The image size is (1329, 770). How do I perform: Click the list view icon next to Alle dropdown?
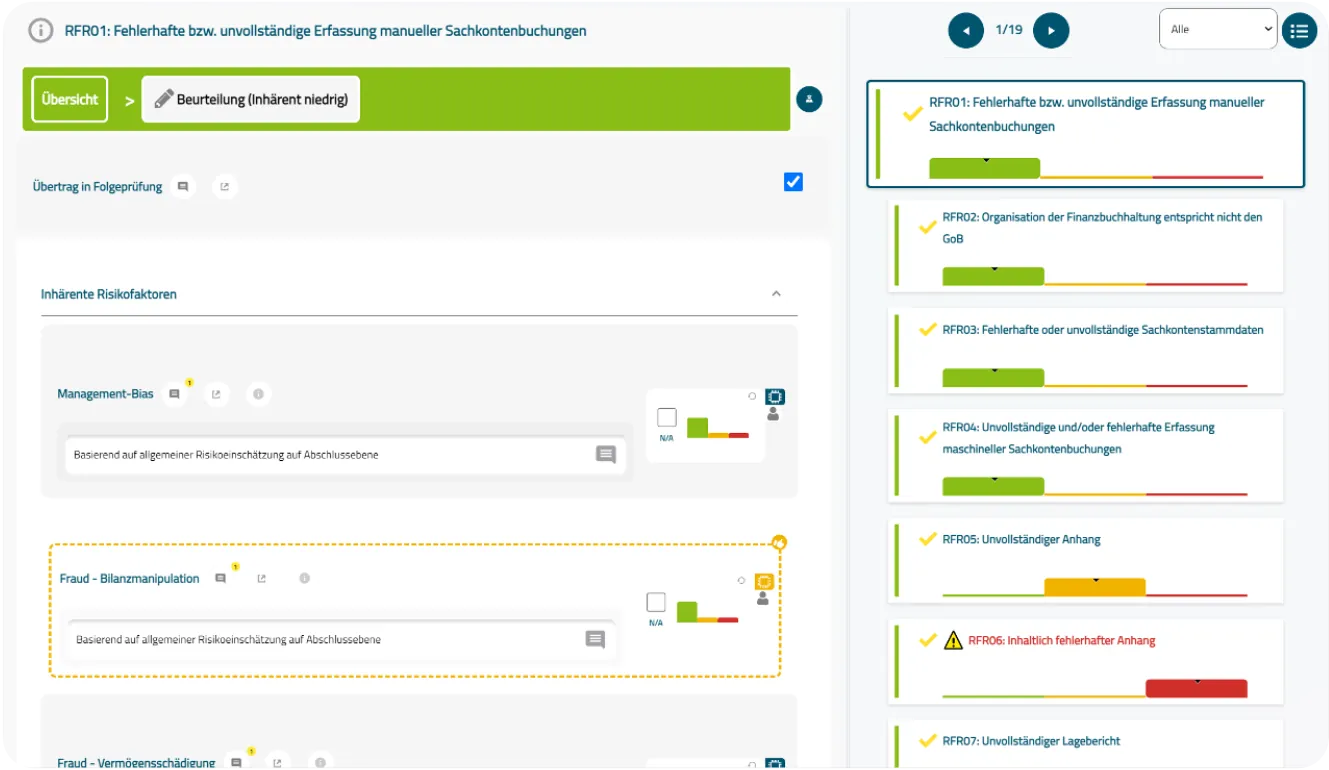tap(1299, 31)
